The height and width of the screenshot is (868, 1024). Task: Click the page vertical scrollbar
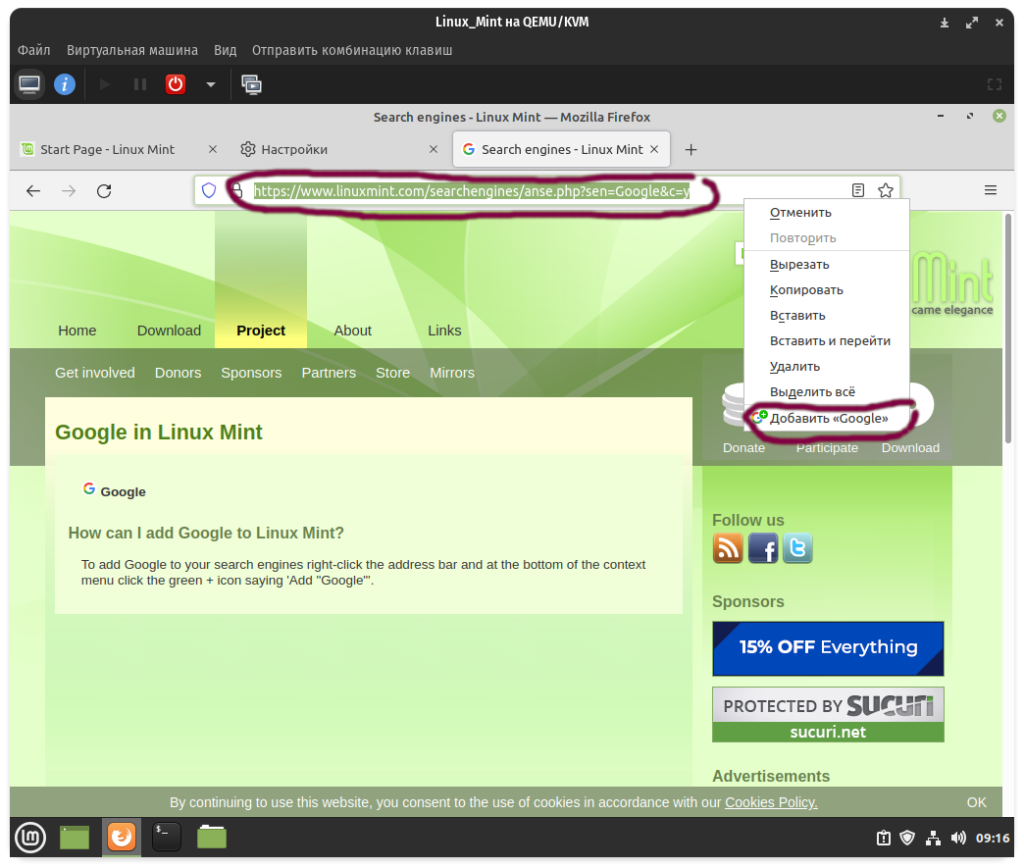[x=1008, y=330]
